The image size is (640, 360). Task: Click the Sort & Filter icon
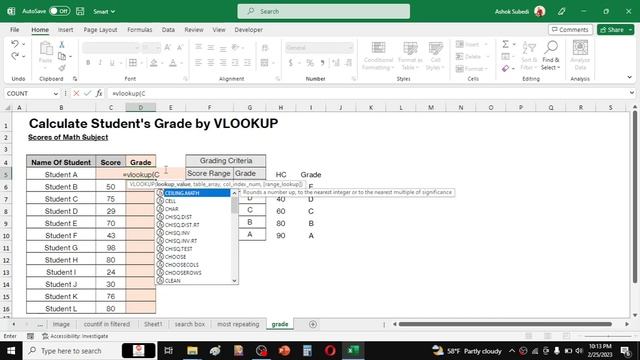529,55
